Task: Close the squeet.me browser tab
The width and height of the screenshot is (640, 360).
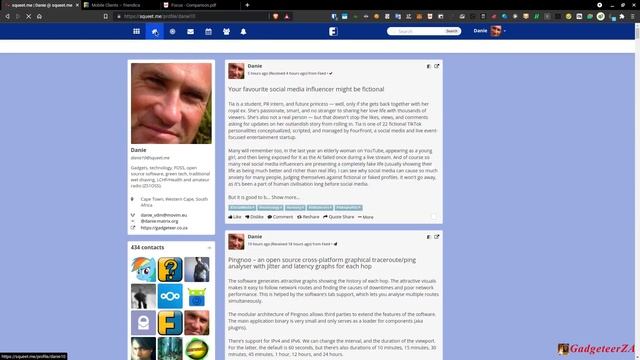Action: click(x=77, y=5)
